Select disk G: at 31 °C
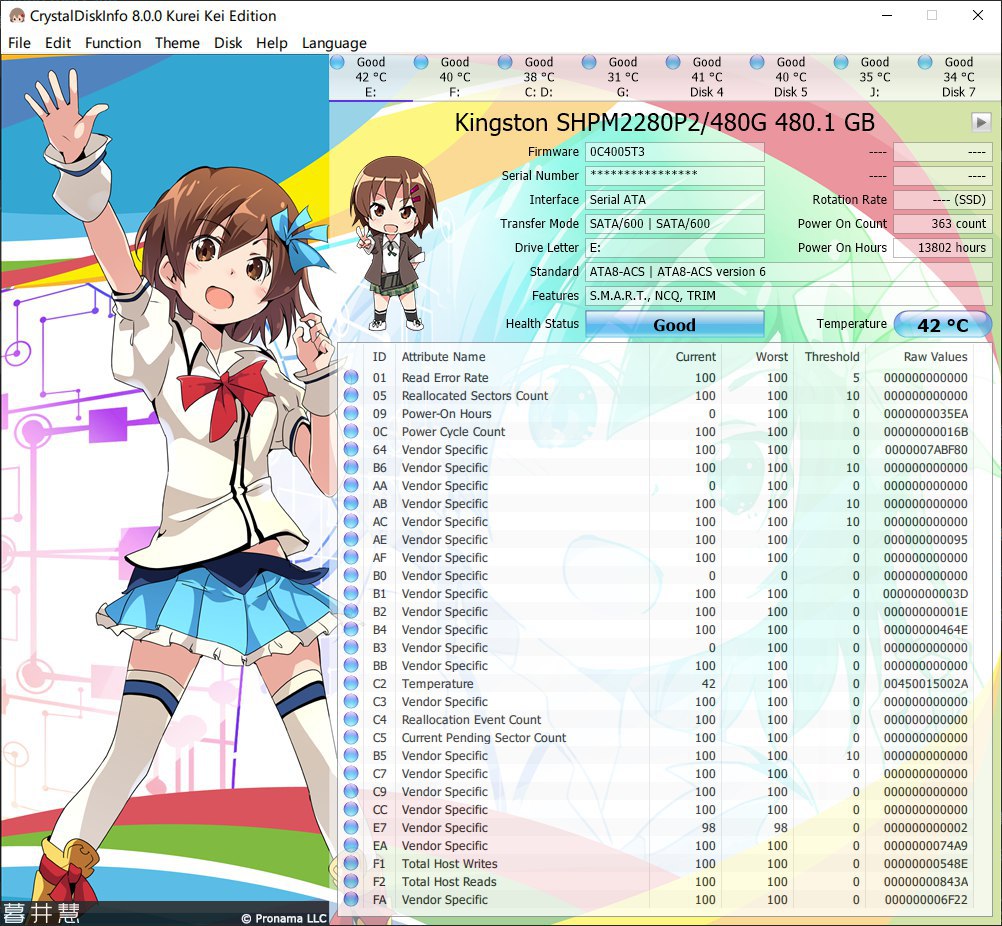 click(x=623, y=77)
